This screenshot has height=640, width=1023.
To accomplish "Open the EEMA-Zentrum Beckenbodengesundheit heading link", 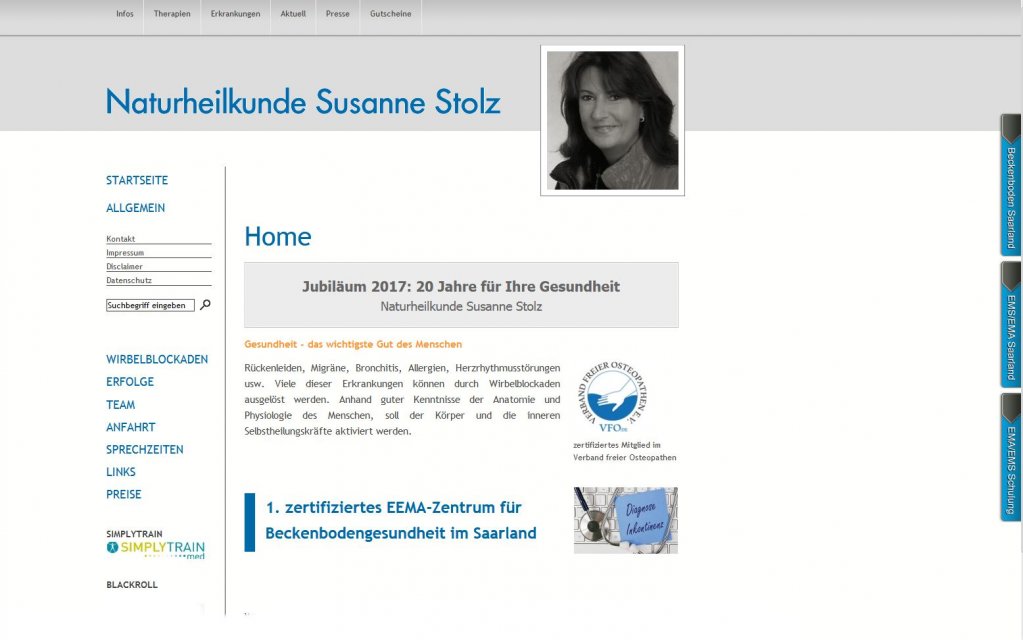I will [x=400, y=520].
